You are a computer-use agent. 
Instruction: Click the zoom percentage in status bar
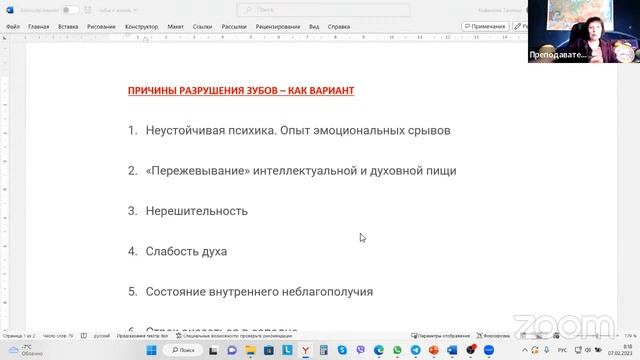(x=630, y=336)
